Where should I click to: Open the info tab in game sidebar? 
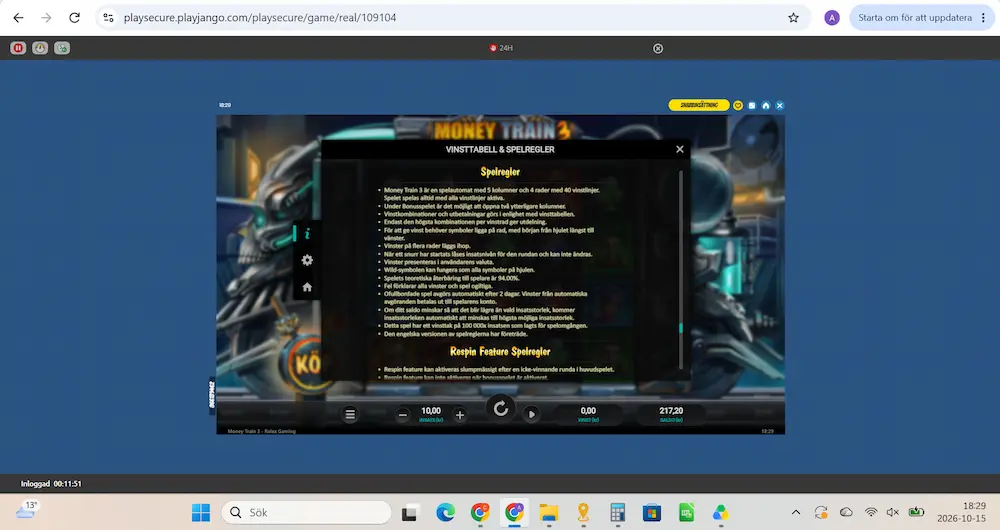[x=307, y=233]
